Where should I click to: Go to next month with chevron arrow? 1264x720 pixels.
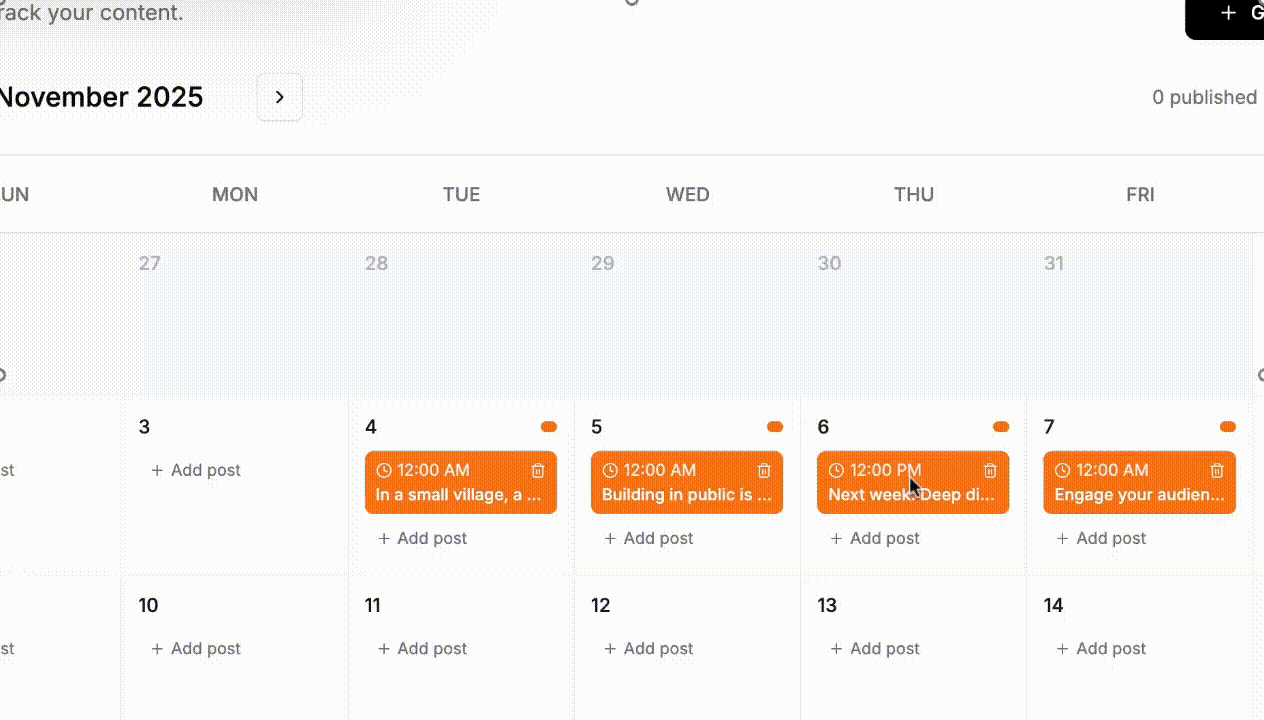(280, 97)
